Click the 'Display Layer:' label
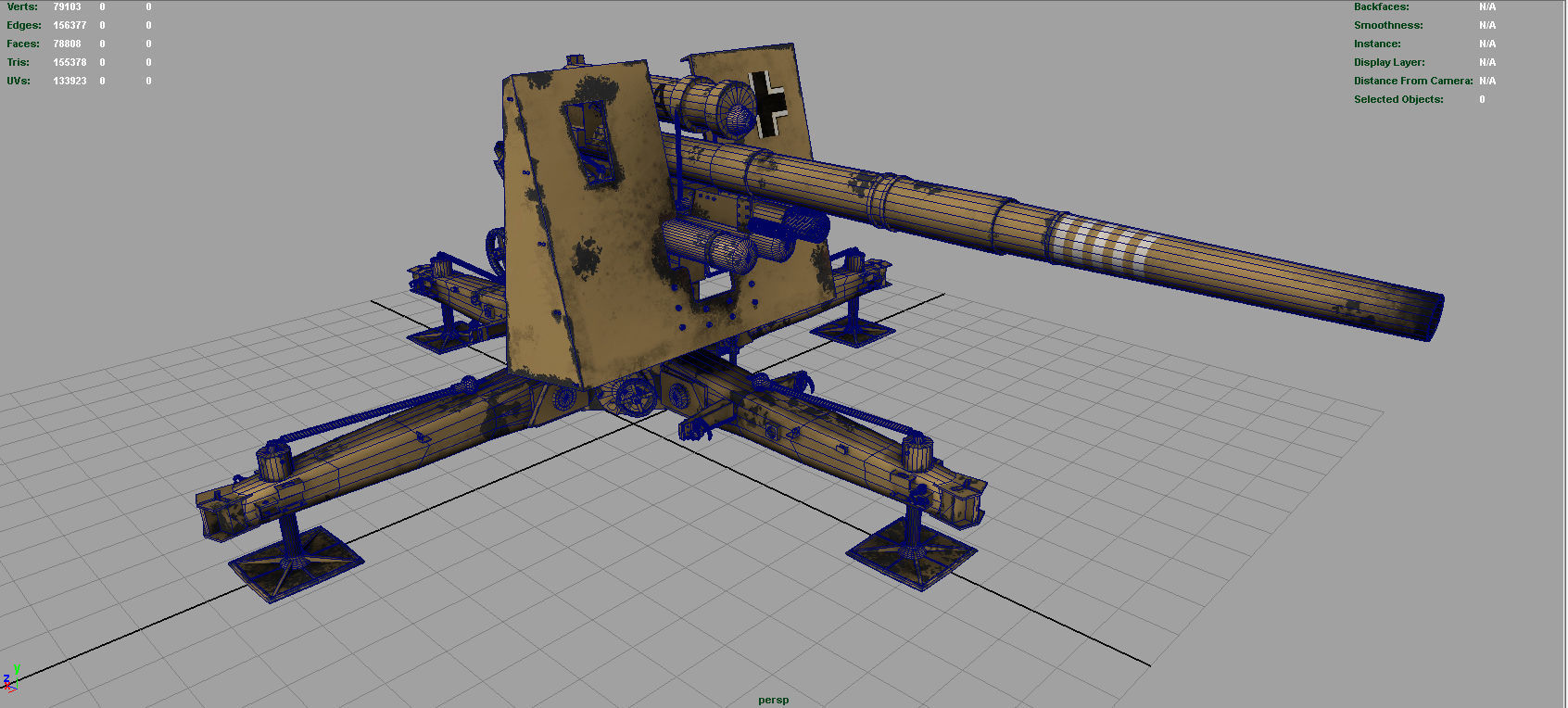 pos(1389,62)
